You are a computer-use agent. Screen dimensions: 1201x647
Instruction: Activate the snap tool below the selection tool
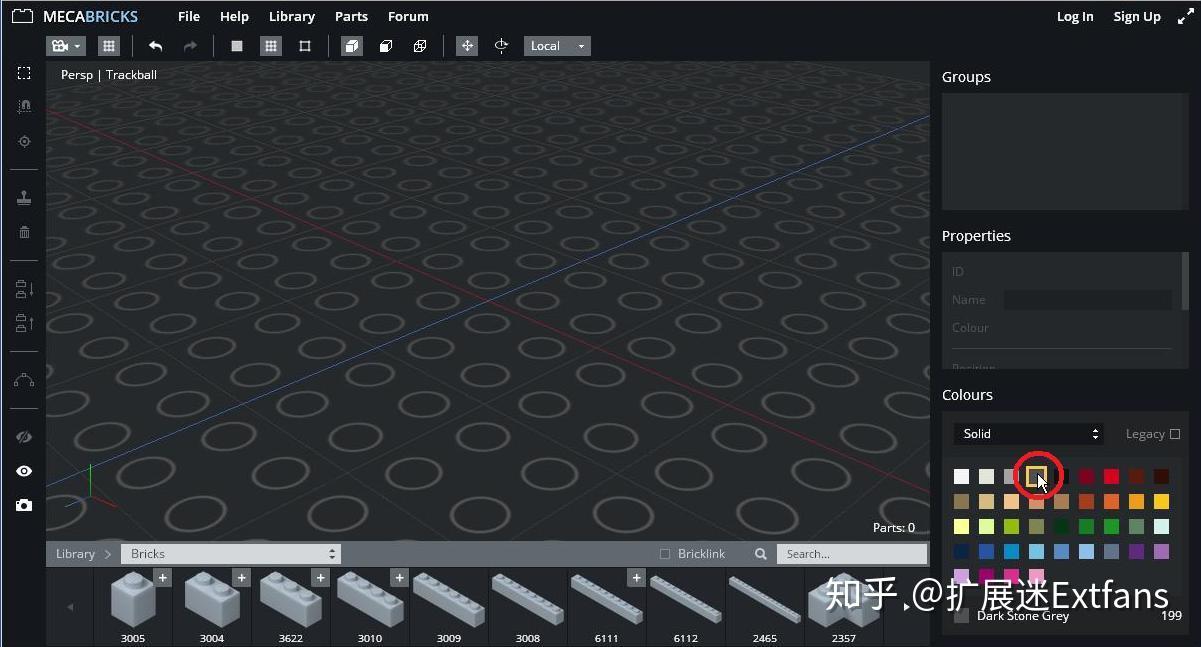click(24, 105)
